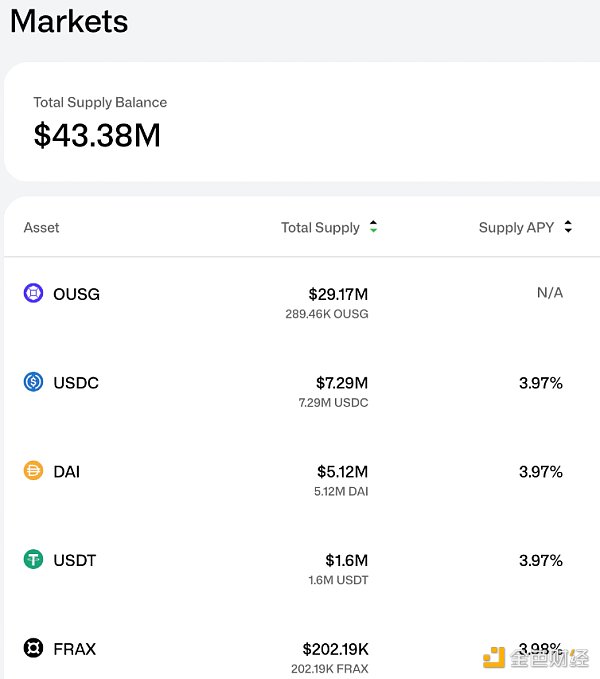The height and width of the screenshot is (679, 600).
Task: Sort by Total Supply arrows
Action: click(x=373, y=228)
